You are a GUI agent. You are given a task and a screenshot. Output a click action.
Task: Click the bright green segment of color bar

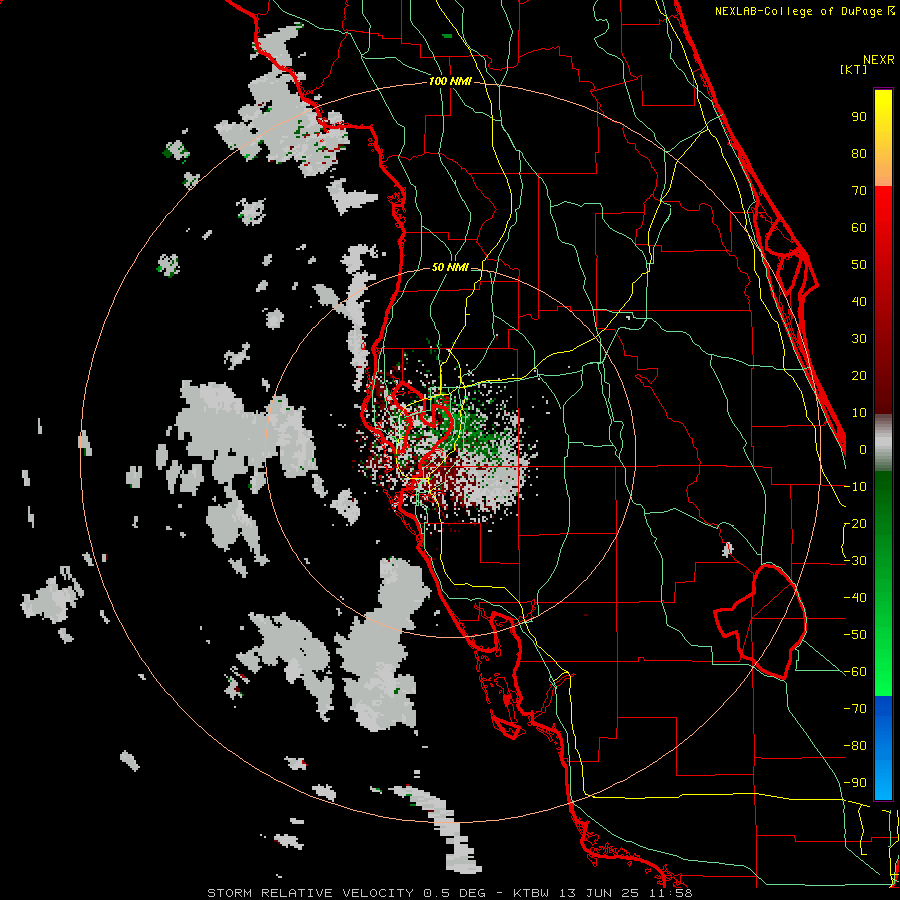point(883,683)
